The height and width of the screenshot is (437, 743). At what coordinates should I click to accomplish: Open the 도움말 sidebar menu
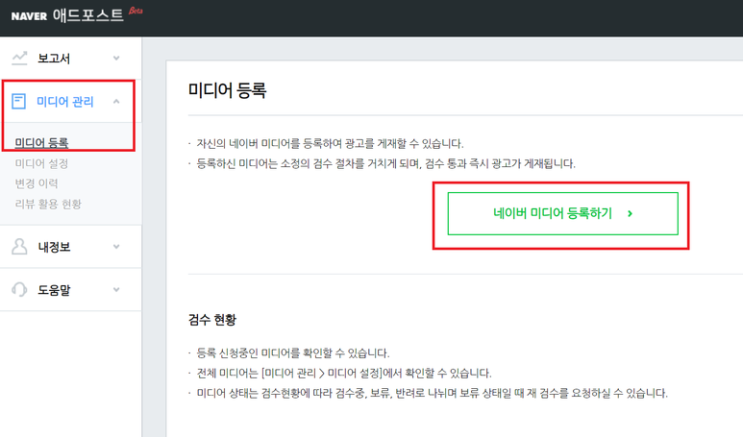[71, 290]
